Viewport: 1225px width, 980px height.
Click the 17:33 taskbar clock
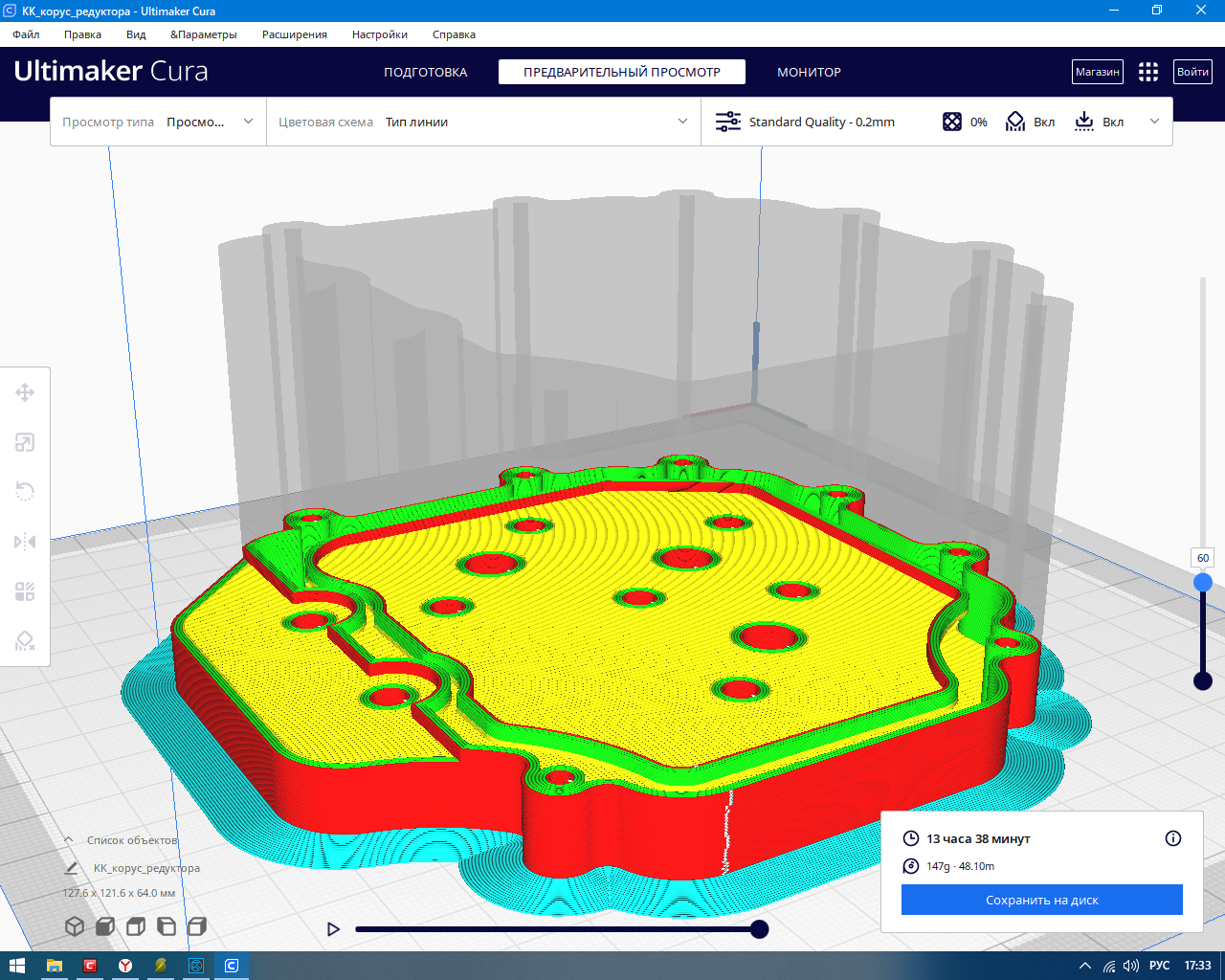[1197, 966]
